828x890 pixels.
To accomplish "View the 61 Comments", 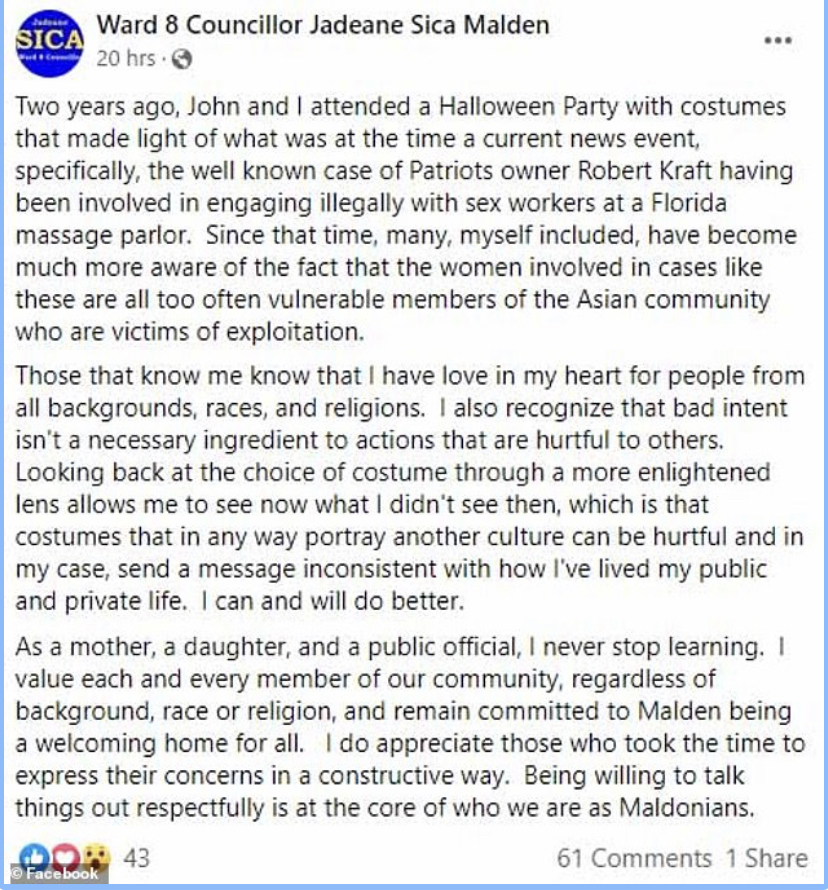I will tap(634, 858).
